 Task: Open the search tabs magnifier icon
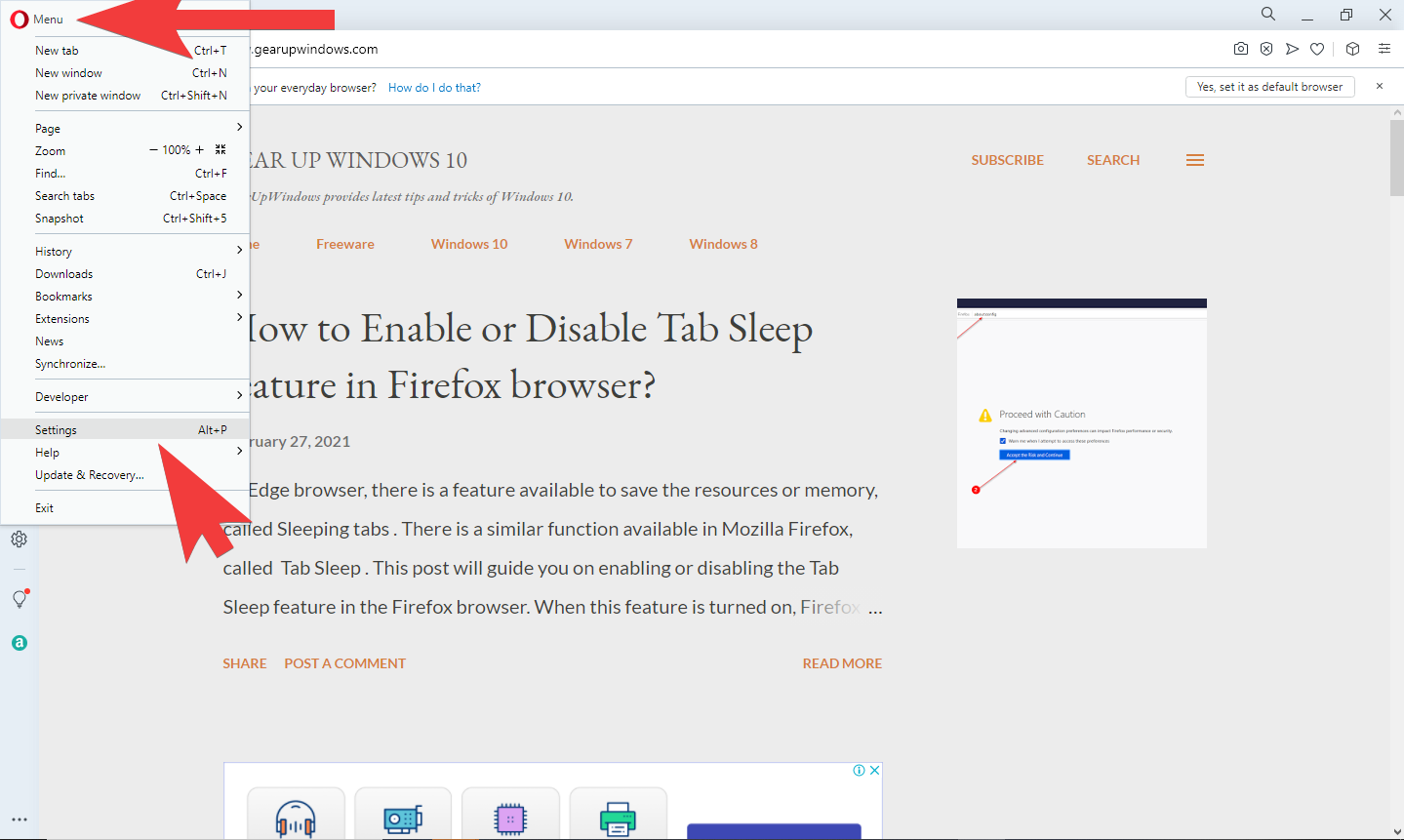tap(1267, 14)
